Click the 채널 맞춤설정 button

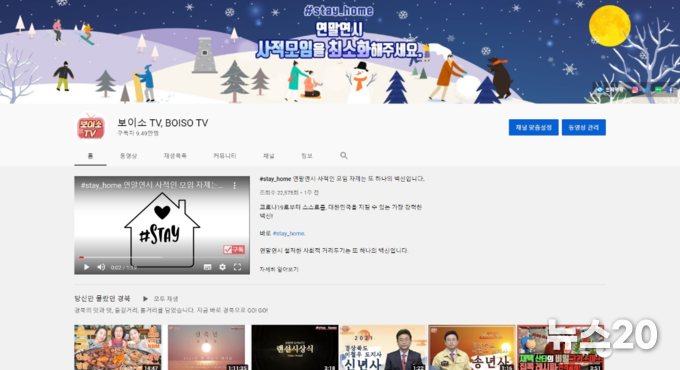tap(533, 128)
